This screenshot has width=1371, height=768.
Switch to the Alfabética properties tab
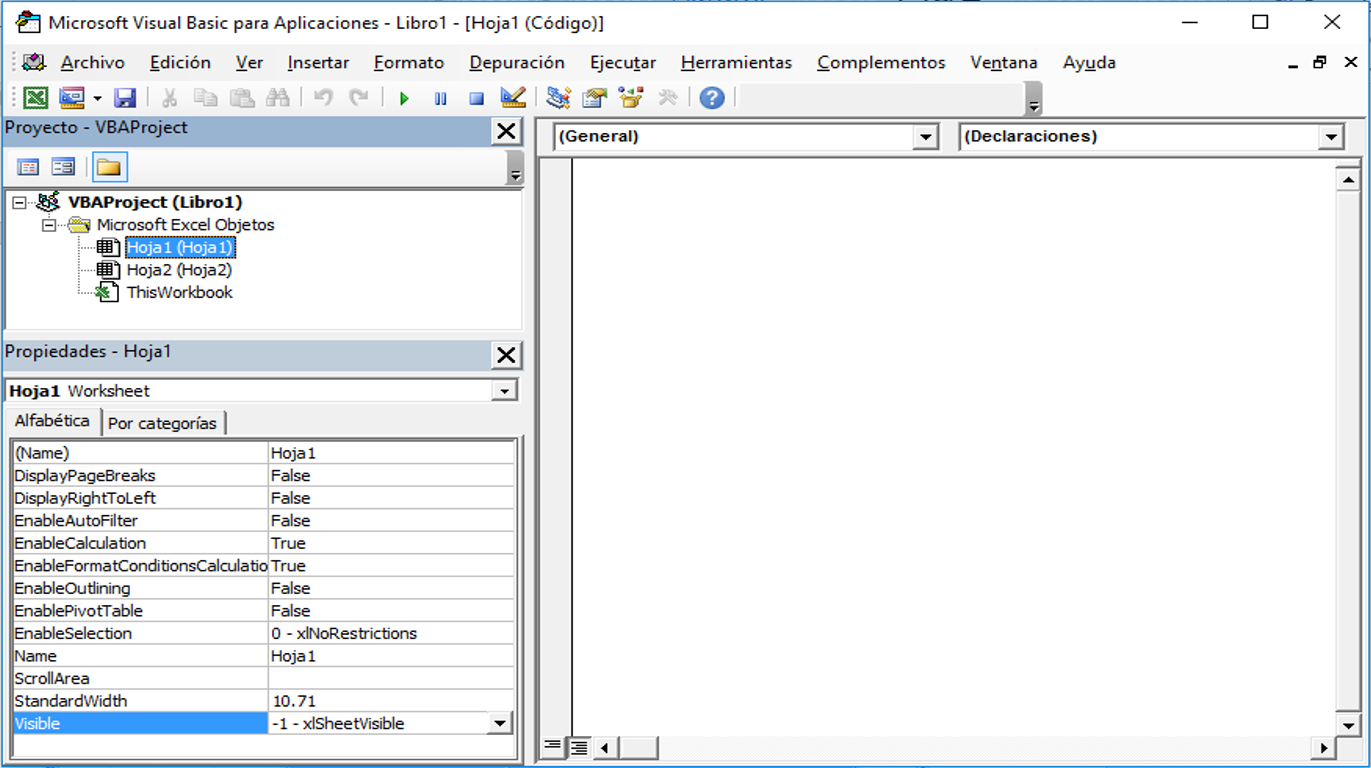coord(52,421)
